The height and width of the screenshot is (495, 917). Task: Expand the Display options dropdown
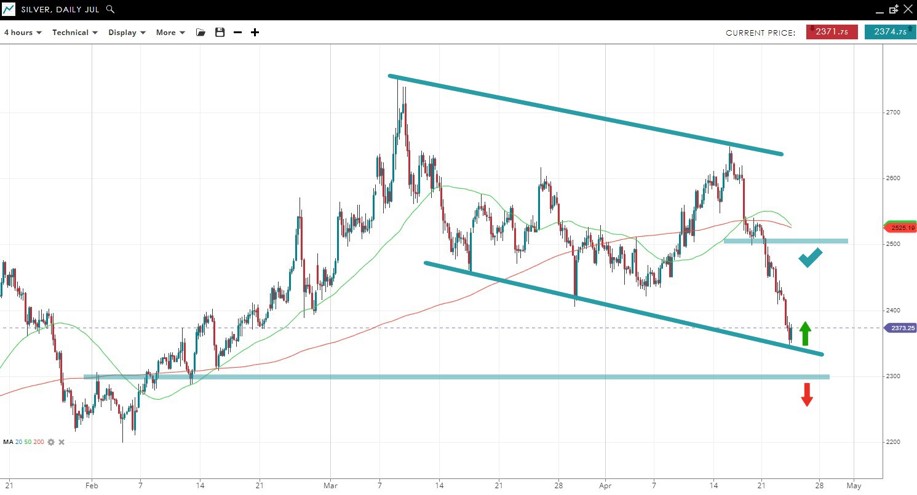[127, 32]
